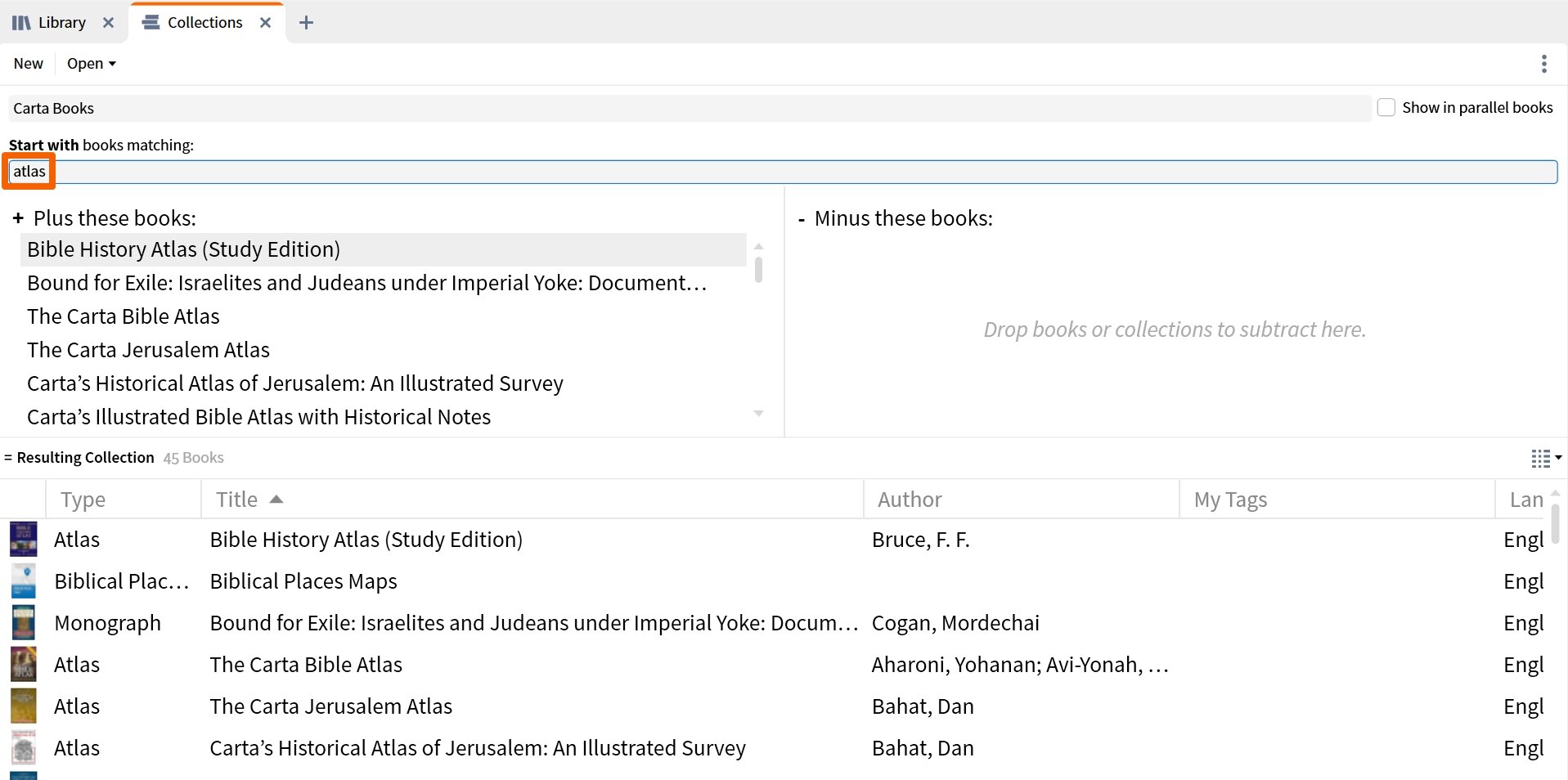Close the Collections tab
Viewport: 1568px width, 780px height.
click(265, 23)
